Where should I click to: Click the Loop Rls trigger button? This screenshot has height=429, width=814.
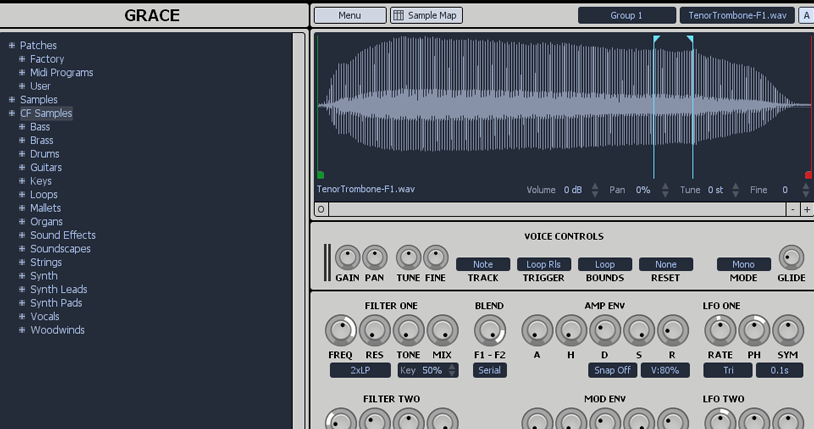tap(543, 265)
